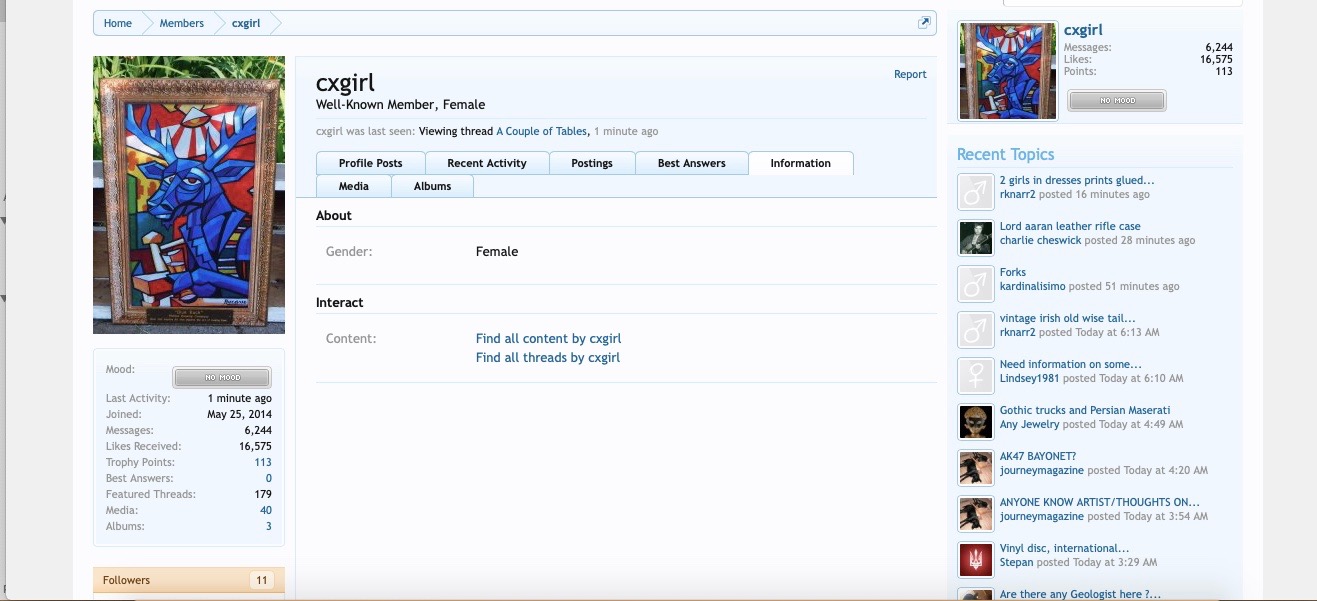Open cxgirl large profile picture
Image resolution: width=1317 pixels, height=601 pixels.
click(189, 194)
